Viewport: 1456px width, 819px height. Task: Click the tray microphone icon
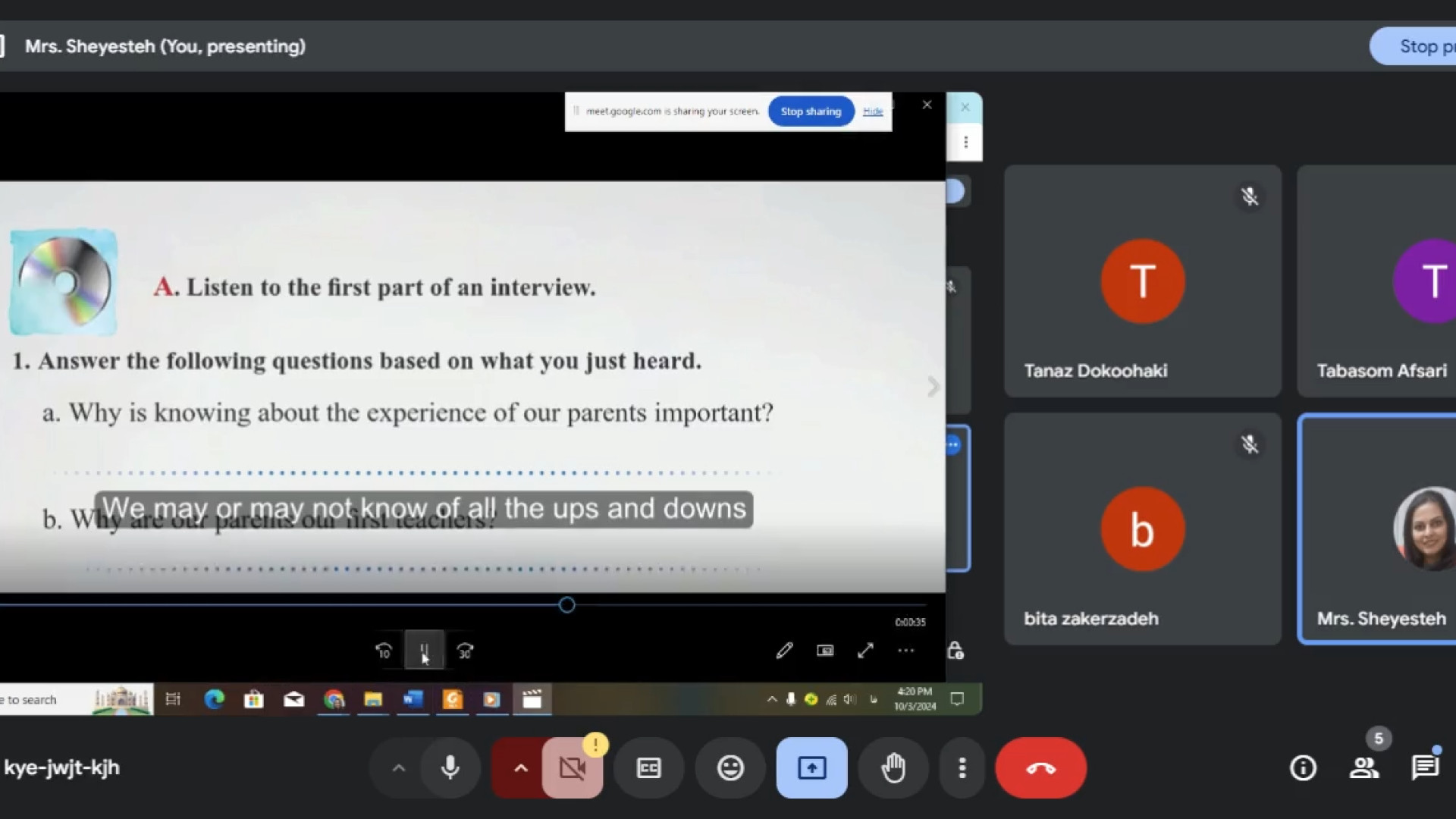click(x=791, y=699)
